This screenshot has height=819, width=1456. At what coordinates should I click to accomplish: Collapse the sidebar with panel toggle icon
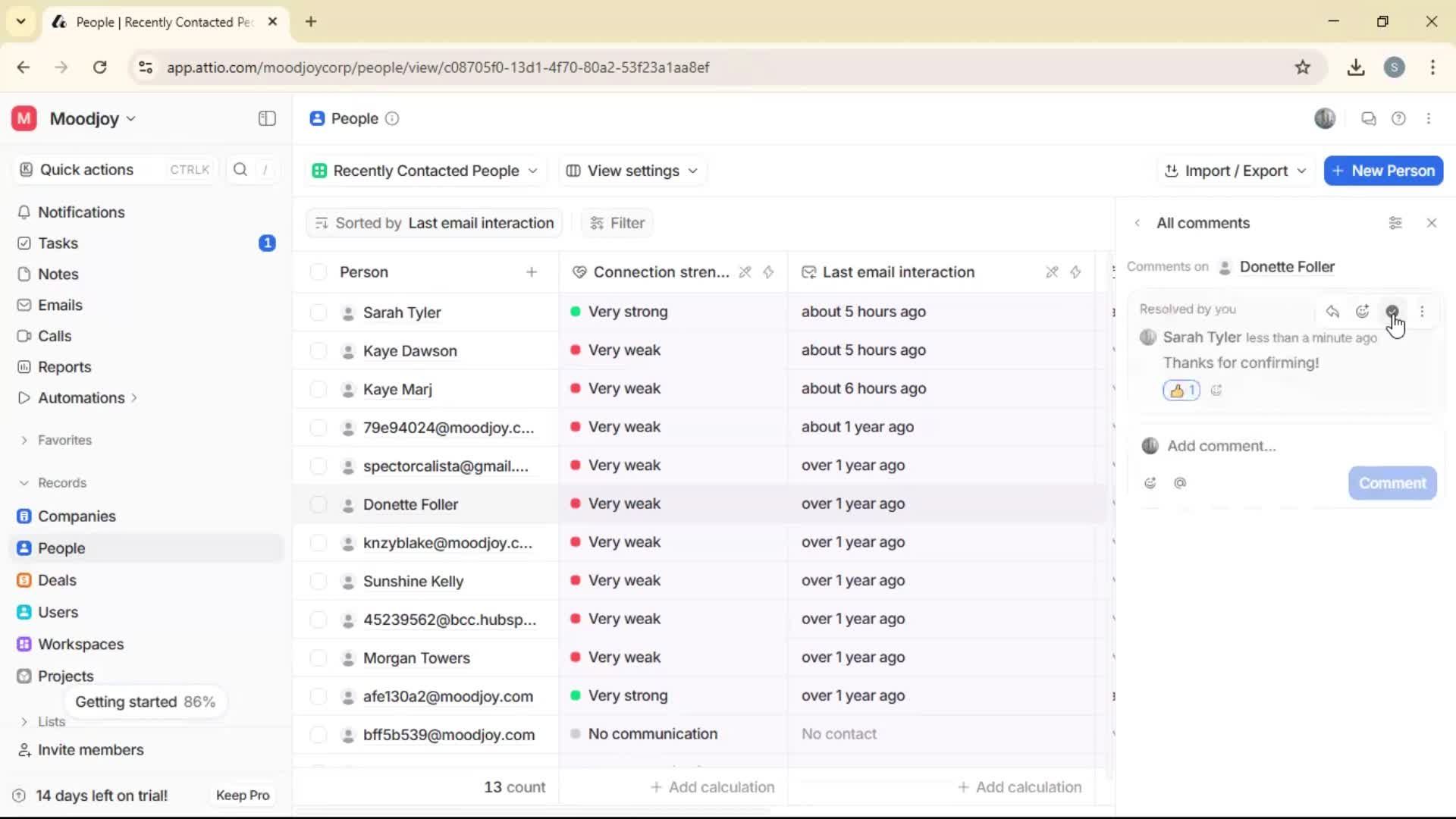266,118
